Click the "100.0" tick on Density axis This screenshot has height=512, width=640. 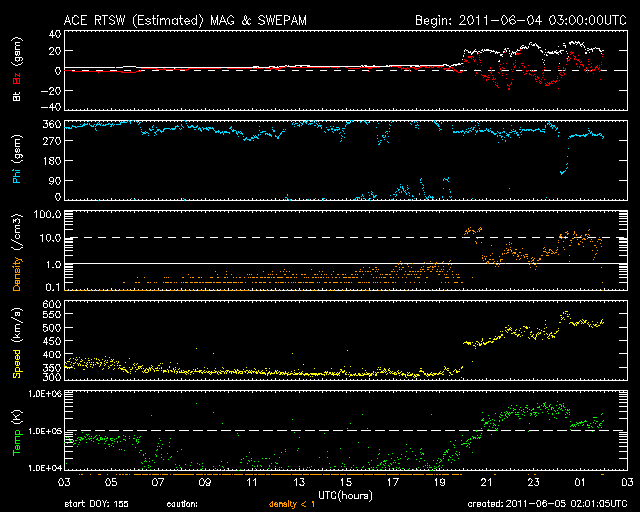point(47,214)
